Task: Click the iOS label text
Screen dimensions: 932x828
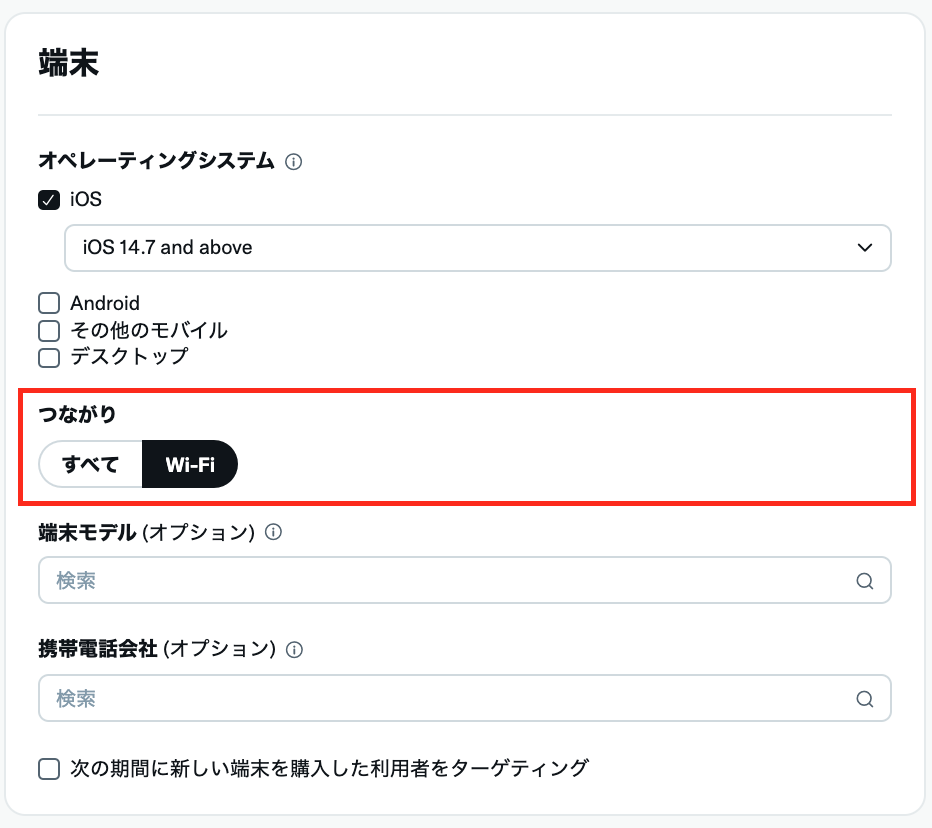Action: click(86, 200)
